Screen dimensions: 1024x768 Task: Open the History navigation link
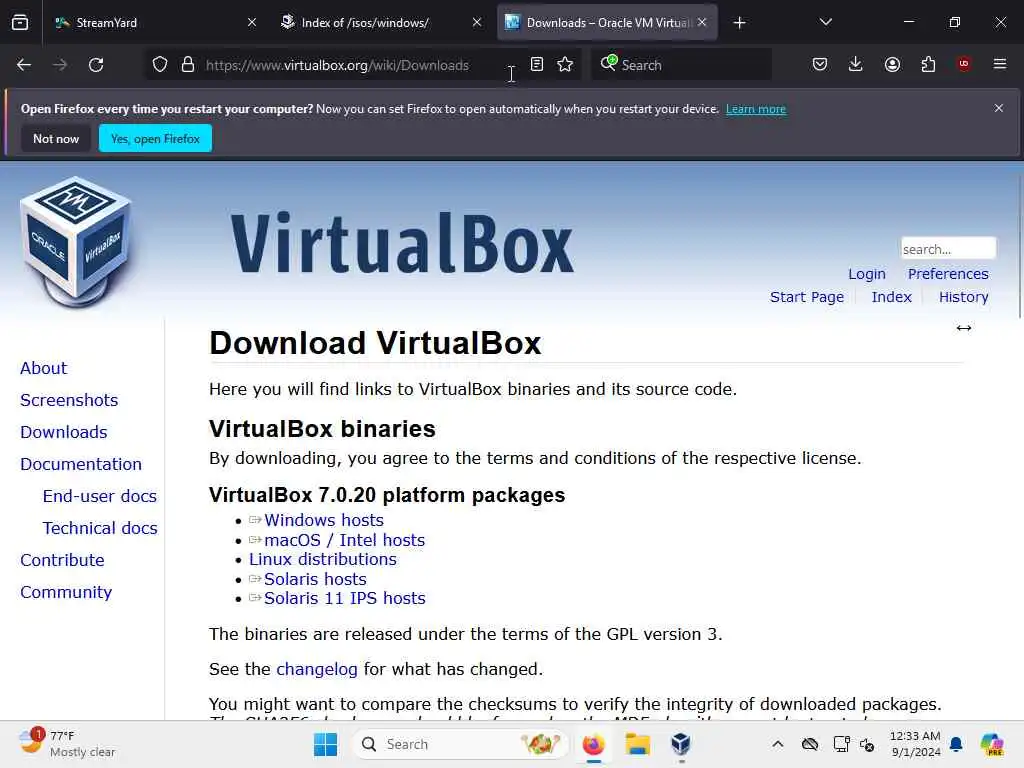pos(963,297)
